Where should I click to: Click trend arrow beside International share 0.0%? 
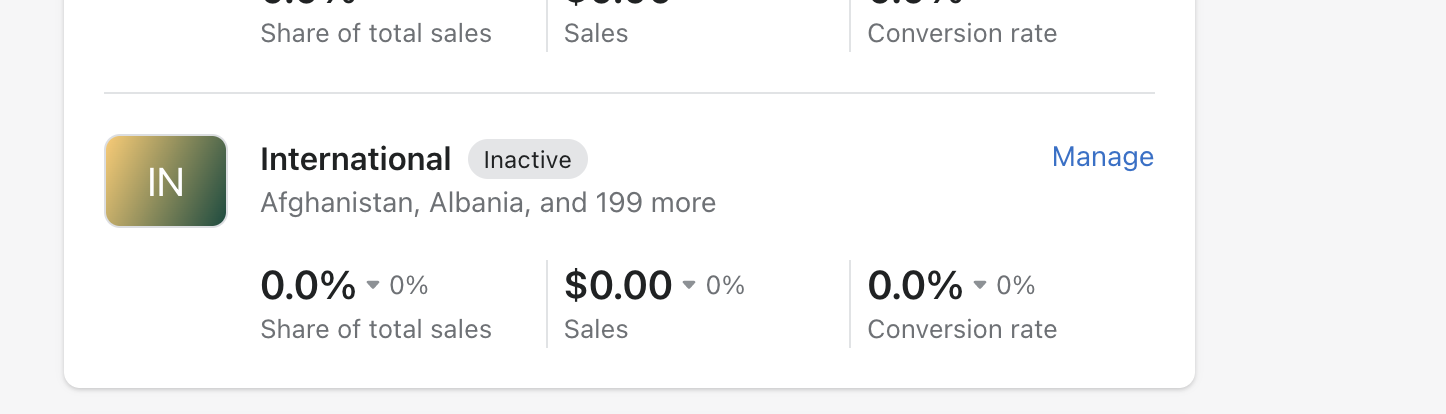373,286
